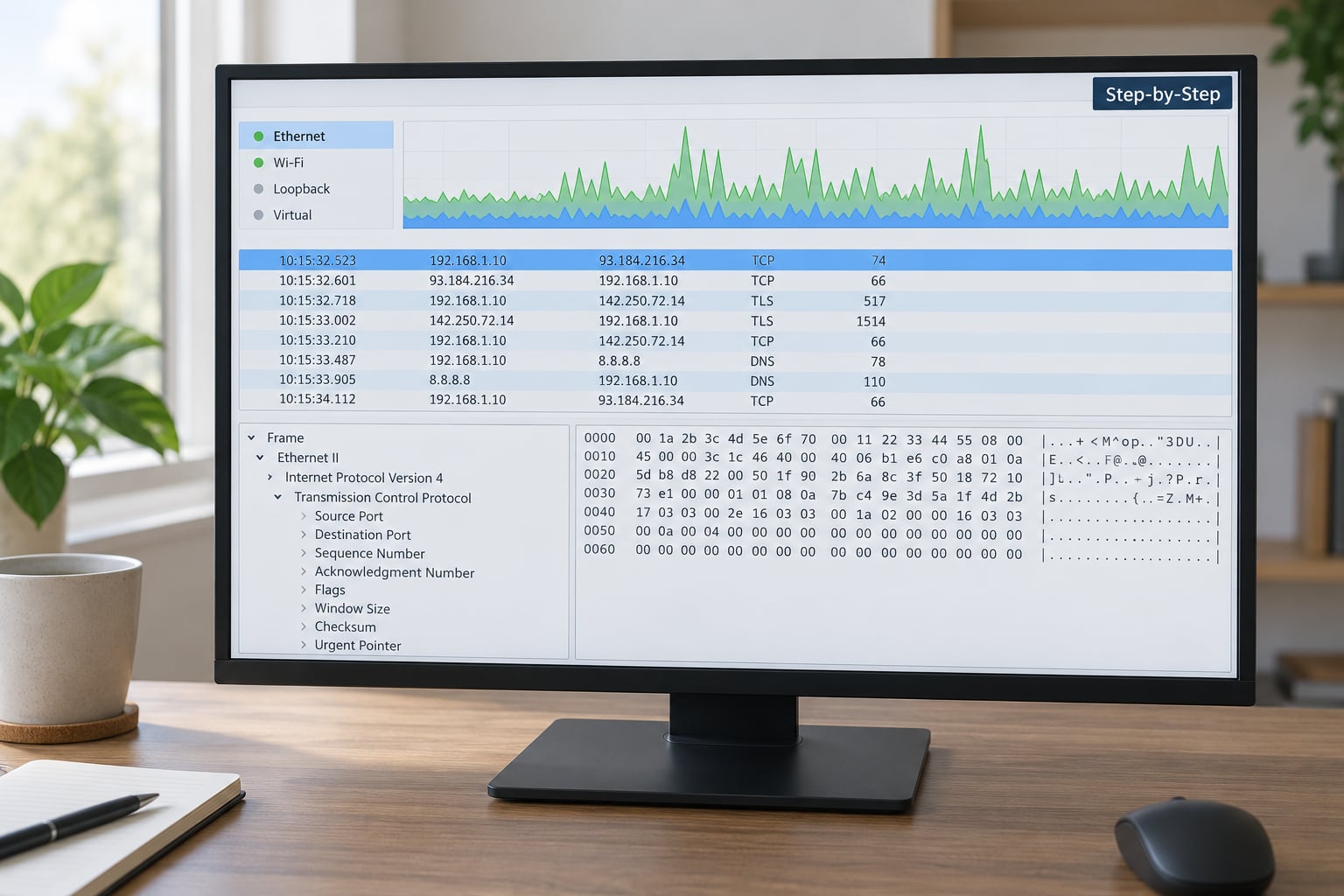Select the Sequence Number field
This screenshot has height=896, width=1344.
pos(369,554)
